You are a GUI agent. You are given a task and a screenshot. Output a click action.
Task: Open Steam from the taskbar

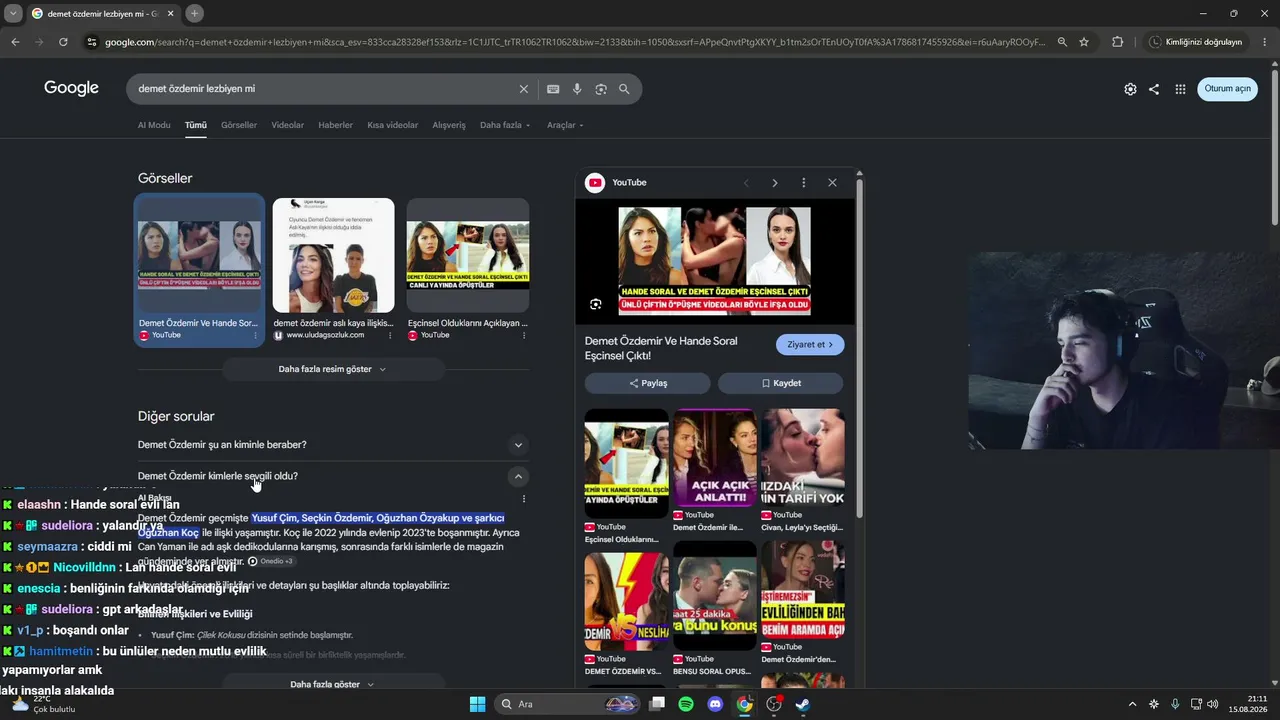pos(802,704)
